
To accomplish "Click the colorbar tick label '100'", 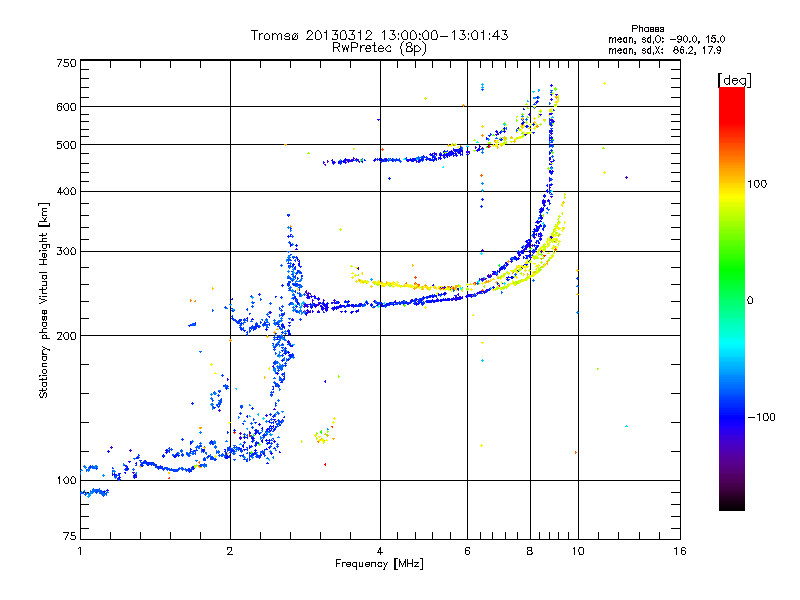I will tap(757, 184).
